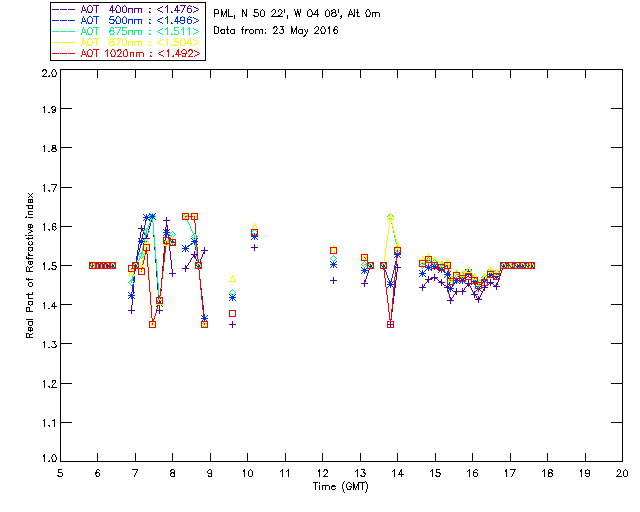Viewport: 640px width, 512px height.
Task: Click the purple plus marker near hour 10.2
Action: [255, 247]
